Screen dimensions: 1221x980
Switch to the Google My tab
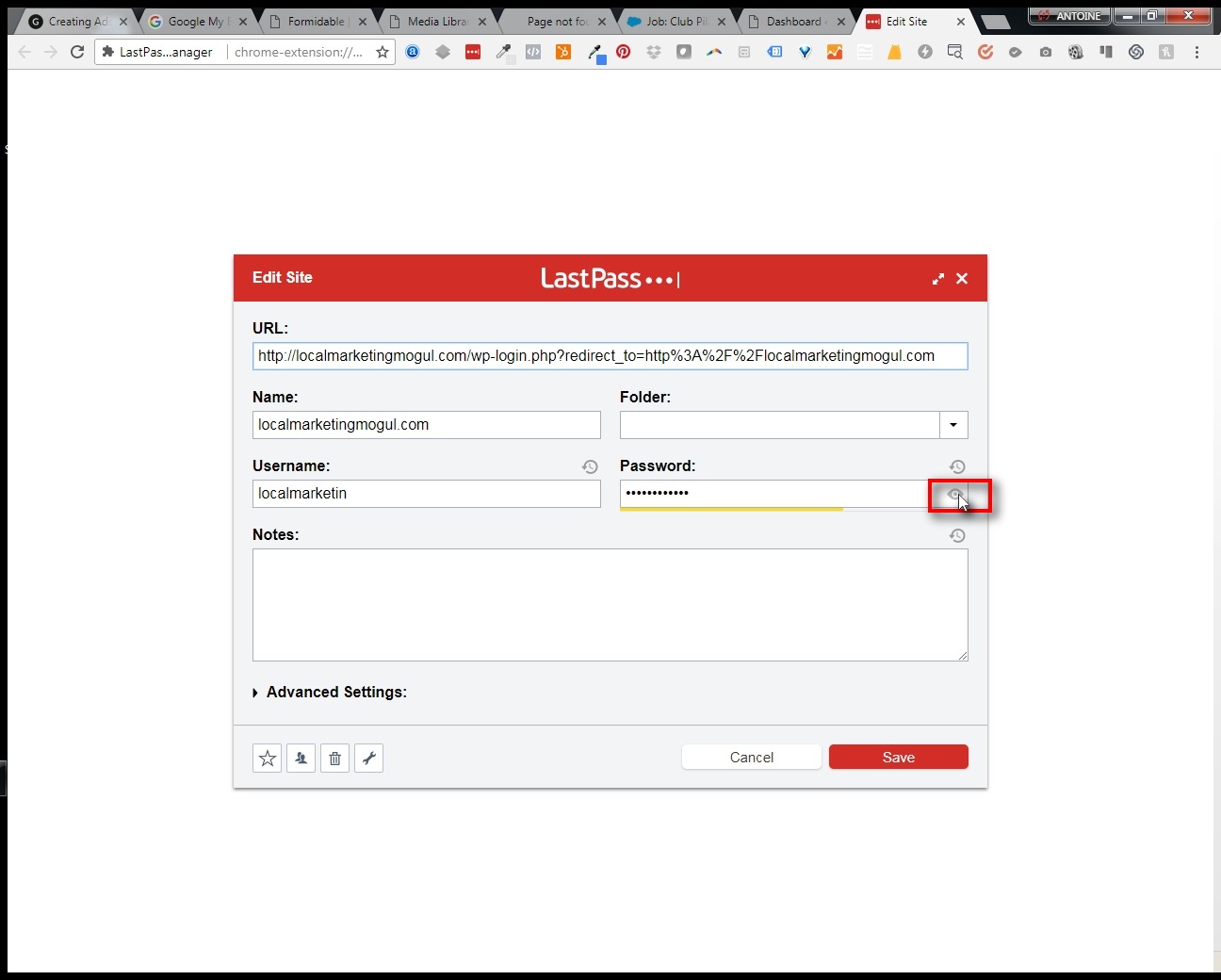point(198,21)
